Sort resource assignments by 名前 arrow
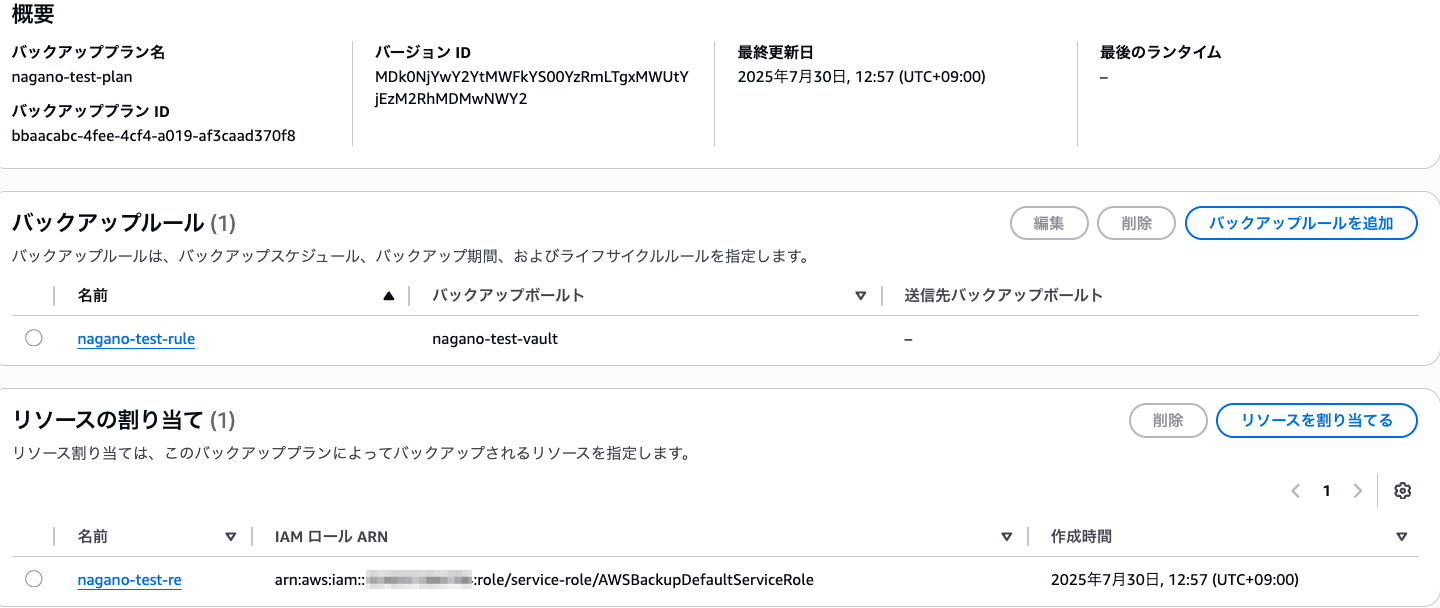The height and width of the screenshot is (608, 1440). (231, 537)
